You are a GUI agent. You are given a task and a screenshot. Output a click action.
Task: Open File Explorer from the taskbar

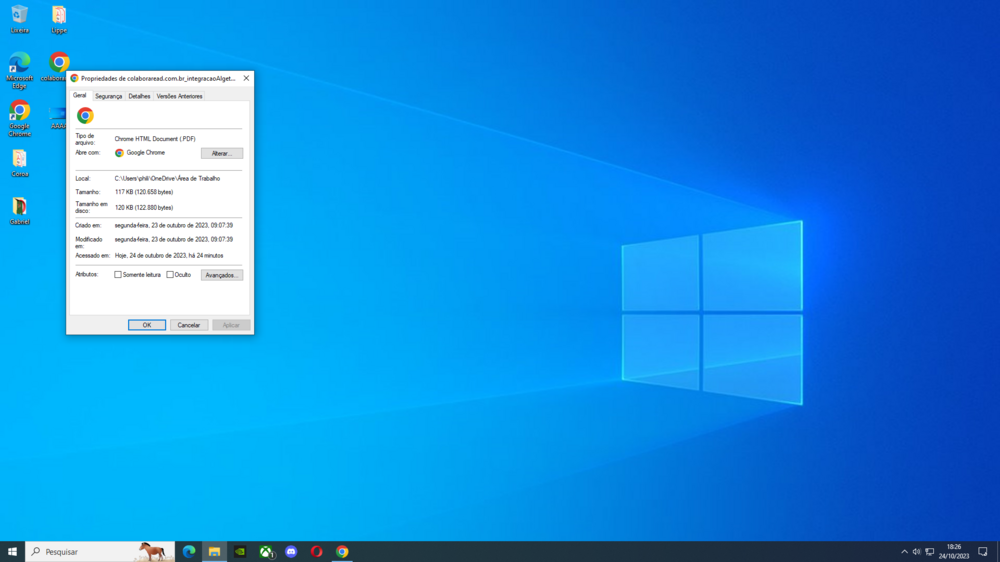(x=214, y=552)
